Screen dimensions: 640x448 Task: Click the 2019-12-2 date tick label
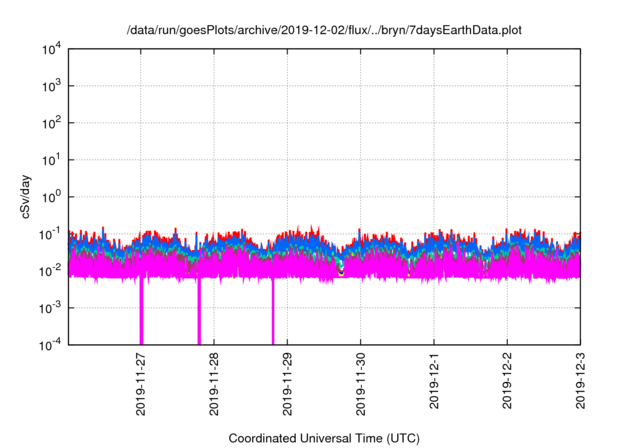[x=507, y=387]
